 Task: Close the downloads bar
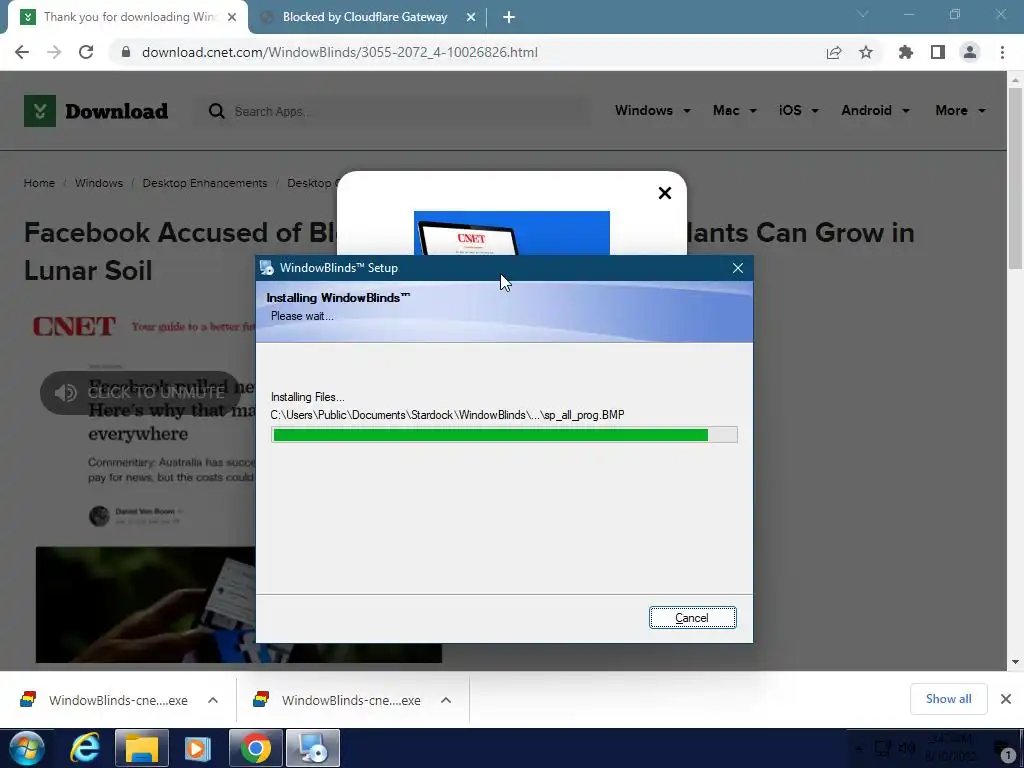tap(1006, 699)
